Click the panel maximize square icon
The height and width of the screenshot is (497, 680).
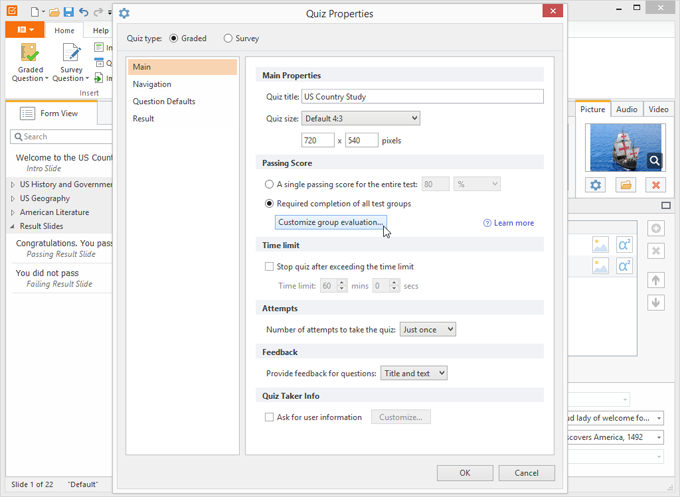pyautogui.click(x=666, y=206)
